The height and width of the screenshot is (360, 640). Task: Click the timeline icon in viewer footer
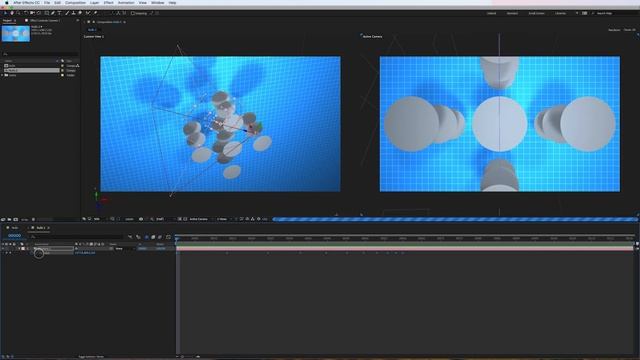[x=247, y=219]
